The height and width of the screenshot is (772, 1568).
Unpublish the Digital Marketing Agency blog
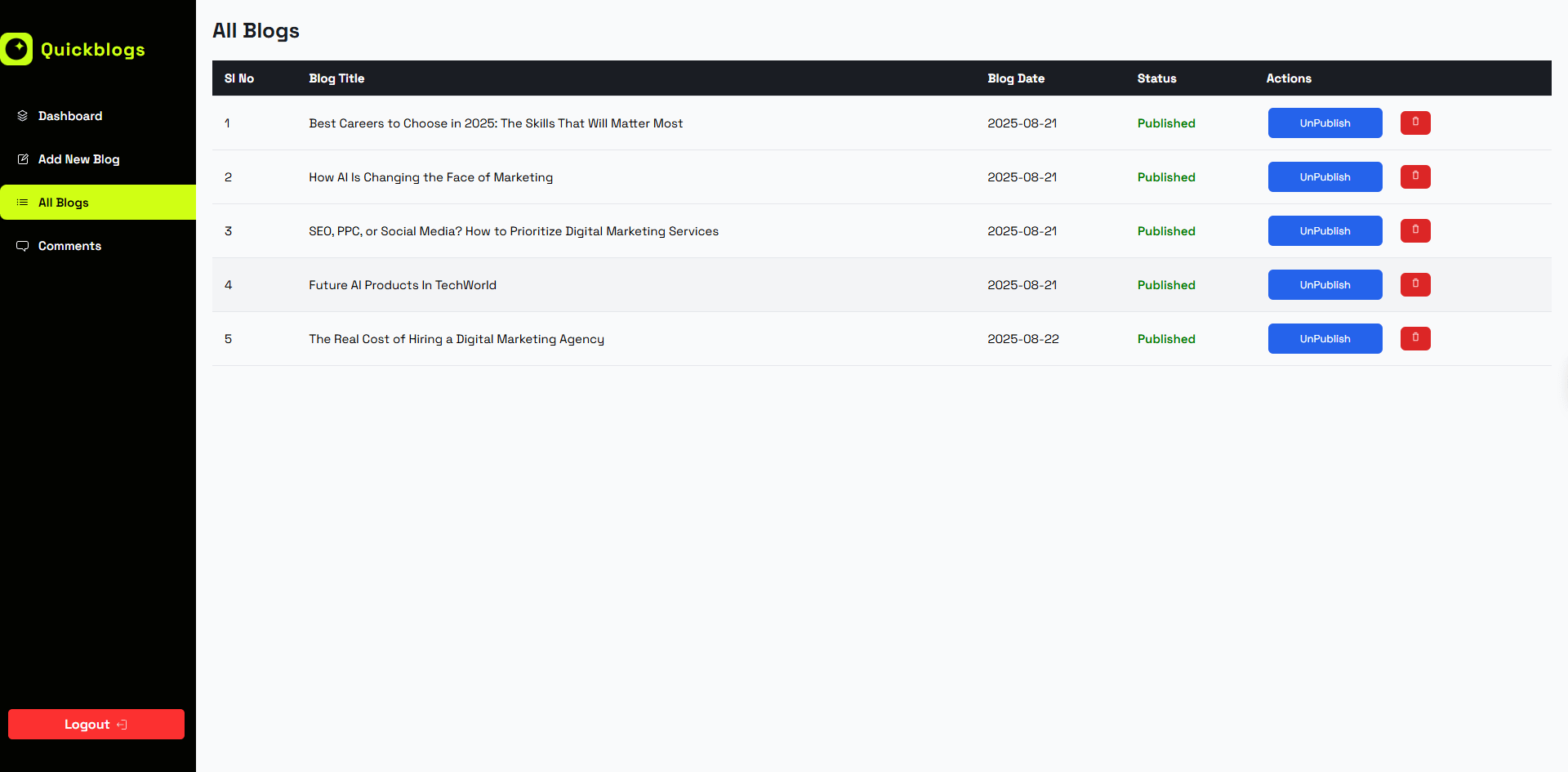point(1325,338)
